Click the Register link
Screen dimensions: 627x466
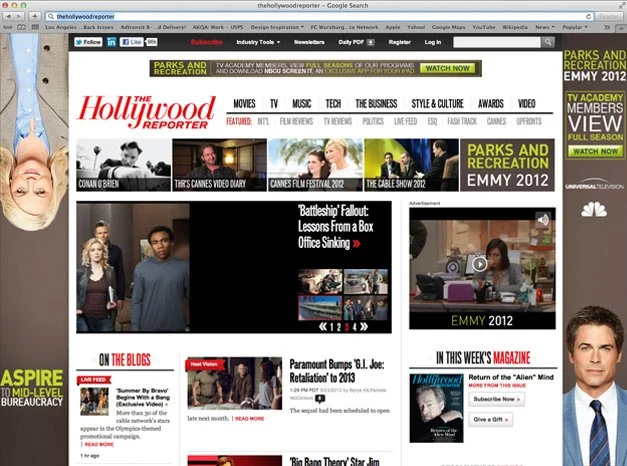[x=399, y=42]
